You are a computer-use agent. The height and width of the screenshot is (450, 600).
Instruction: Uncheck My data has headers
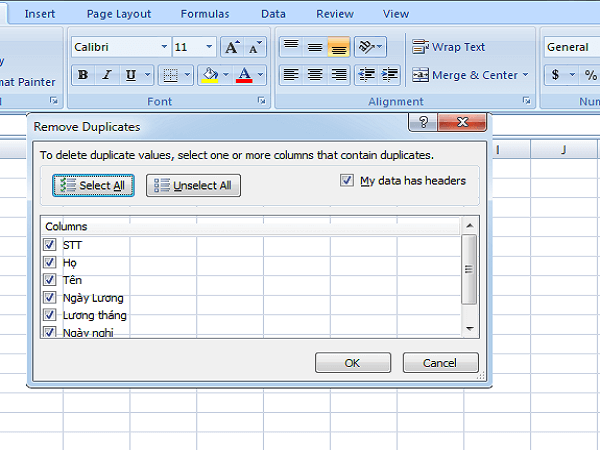click(347, 180)
